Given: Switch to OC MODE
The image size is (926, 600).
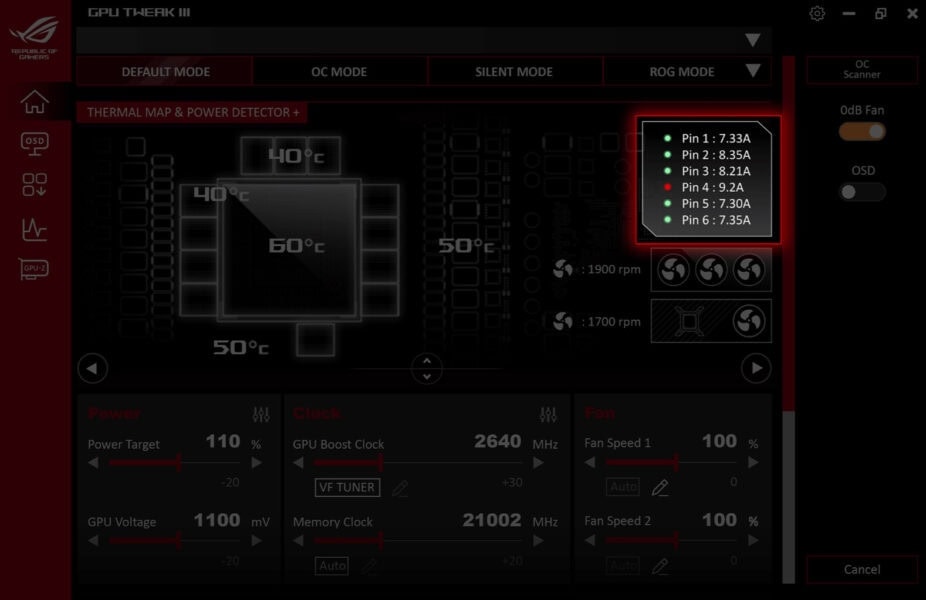Looking at the screenshot, I should pyautogui.click(x=340, y=71).
